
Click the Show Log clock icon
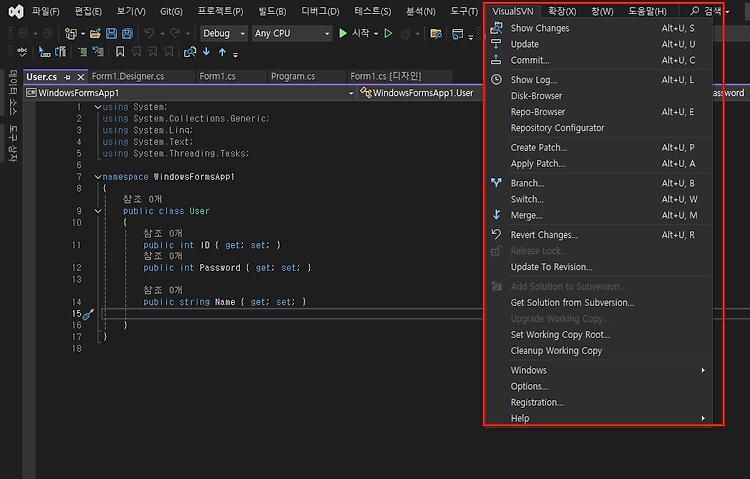tap(496, 79)
